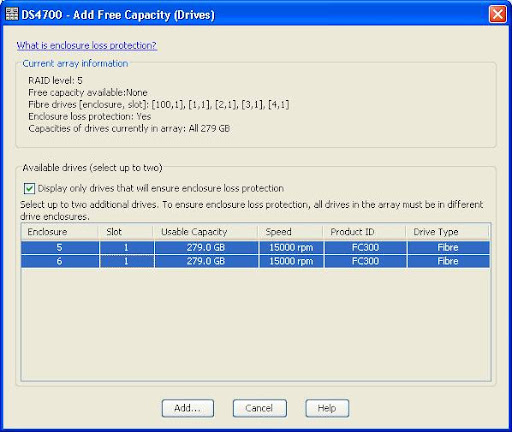Screen dimensions: 512x432
Task: Click 'Free capacity available:None' text
Action: [88, 93]
